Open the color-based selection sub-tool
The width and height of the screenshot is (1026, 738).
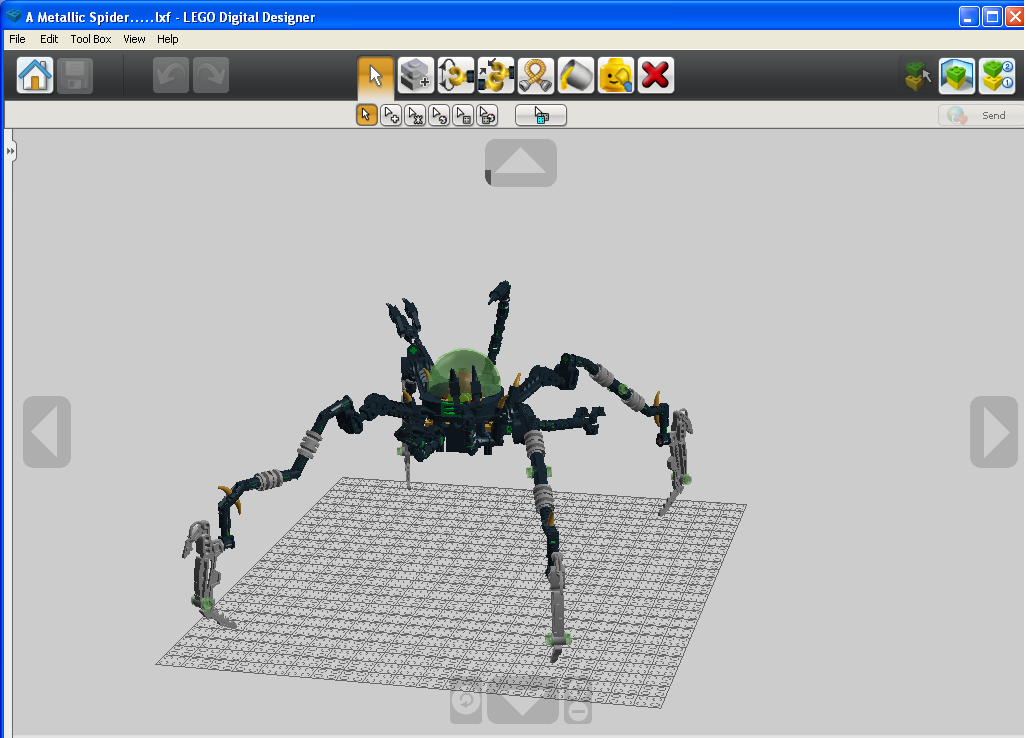(x=440, y=115)
